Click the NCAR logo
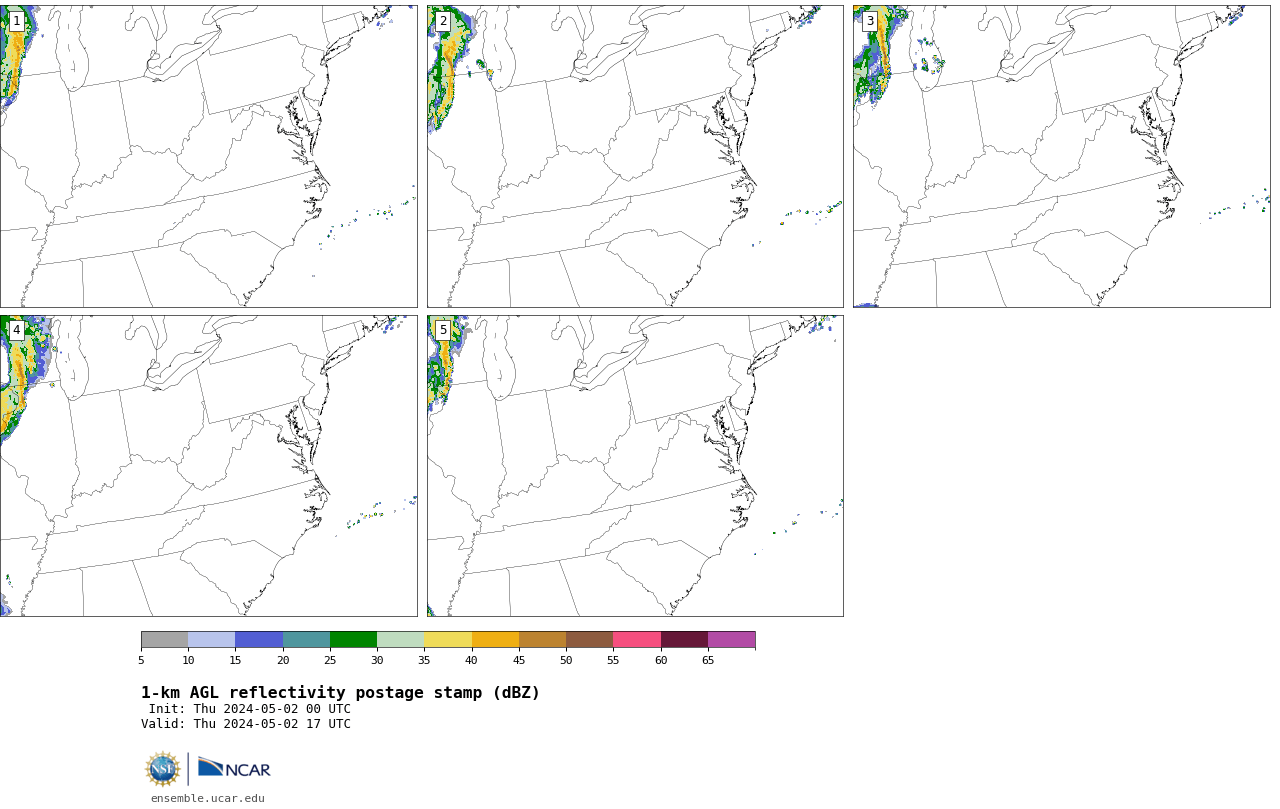 234,768
